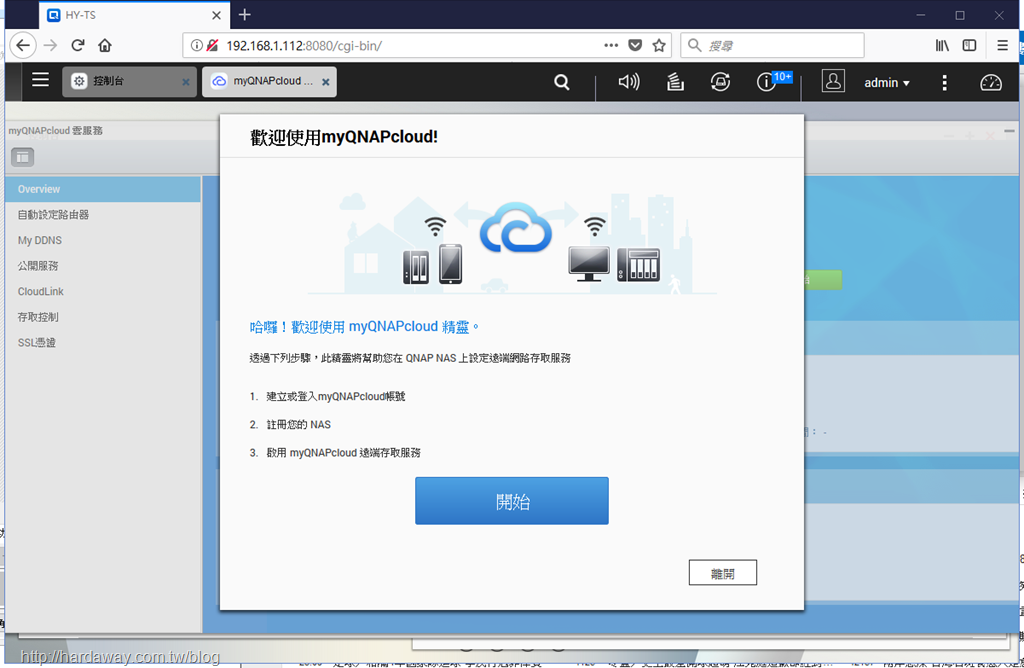Image resolution: width=1024 pixels, height=668 pixels.
Task: Click the QTS search magnifier icon
Action: pos(562,82)
